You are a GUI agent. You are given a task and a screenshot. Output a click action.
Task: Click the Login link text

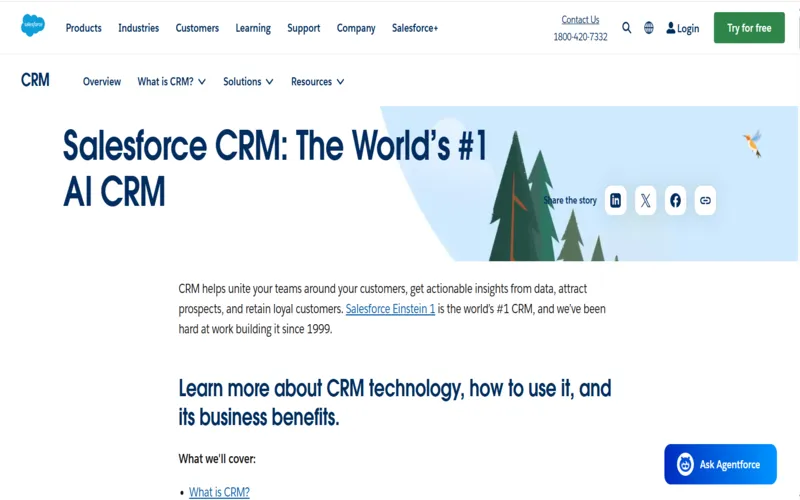tap(688, 29)
